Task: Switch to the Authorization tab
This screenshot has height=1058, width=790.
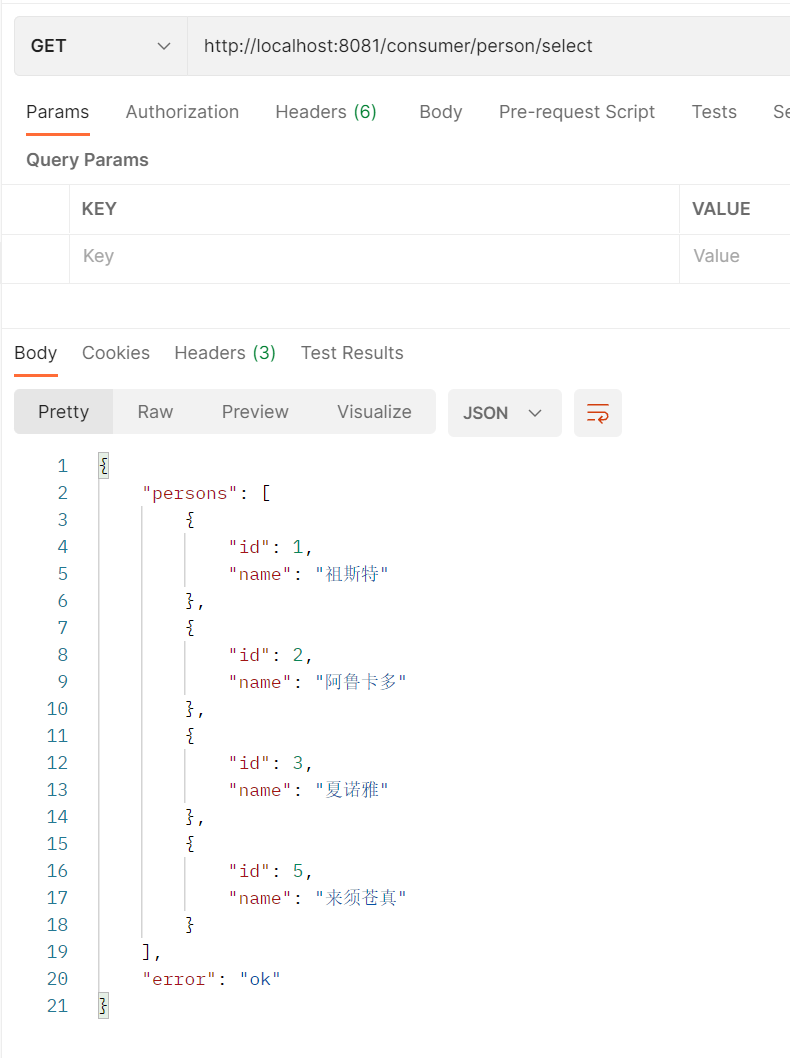Action: tap(182, 112)
